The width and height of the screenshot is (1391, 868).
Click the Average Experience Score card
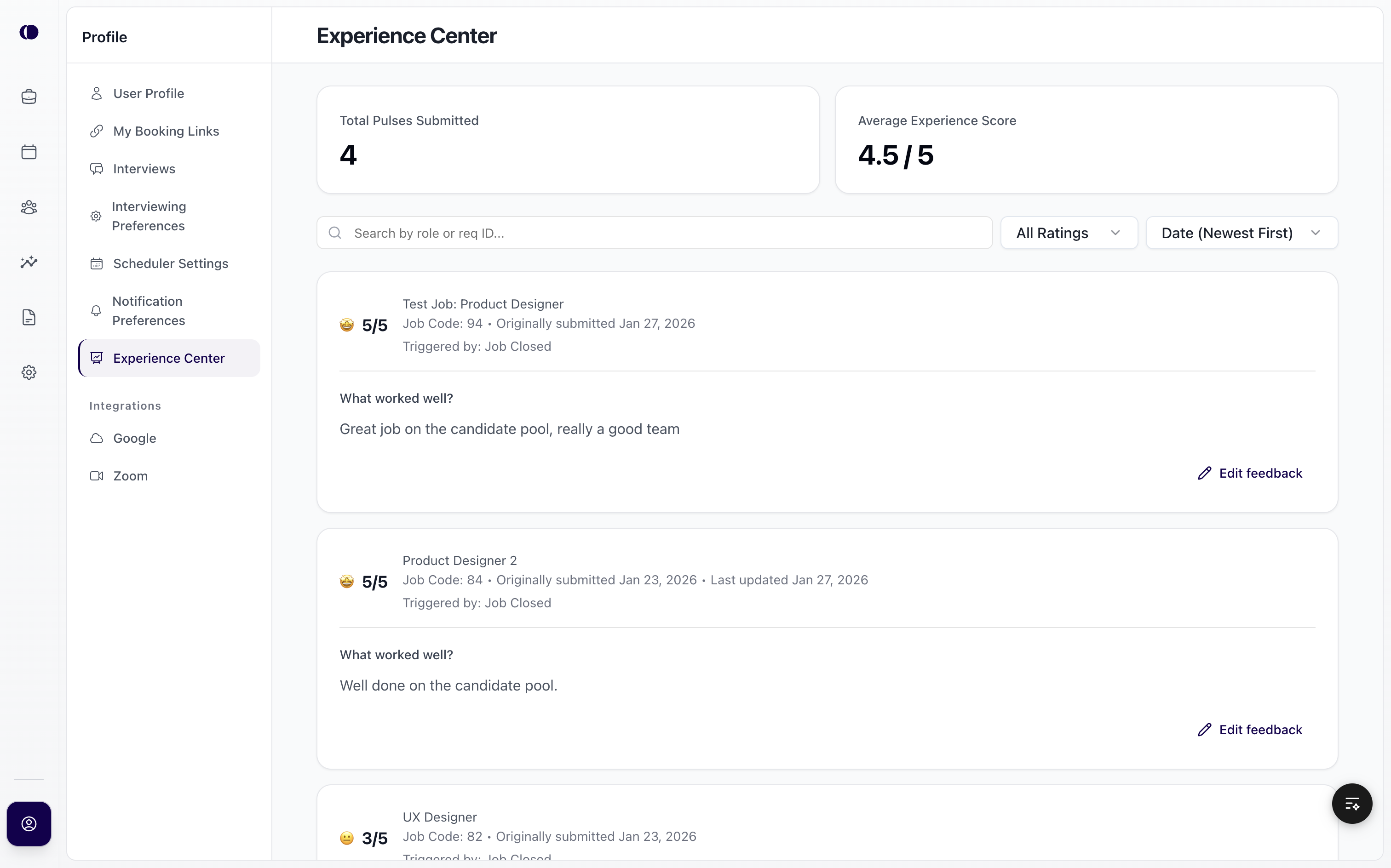1086,139
